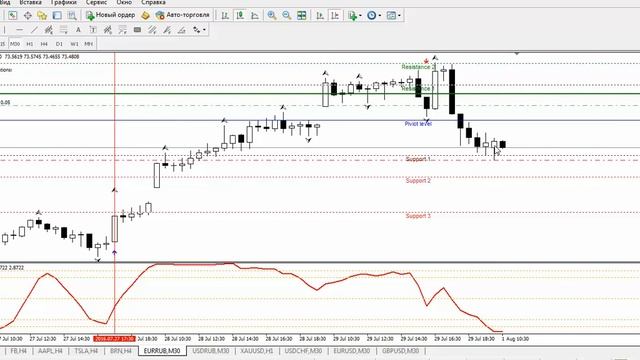
Task: Zoom out the chart magnifier minus
Action: pyautogui.click(x=287, y=16)
